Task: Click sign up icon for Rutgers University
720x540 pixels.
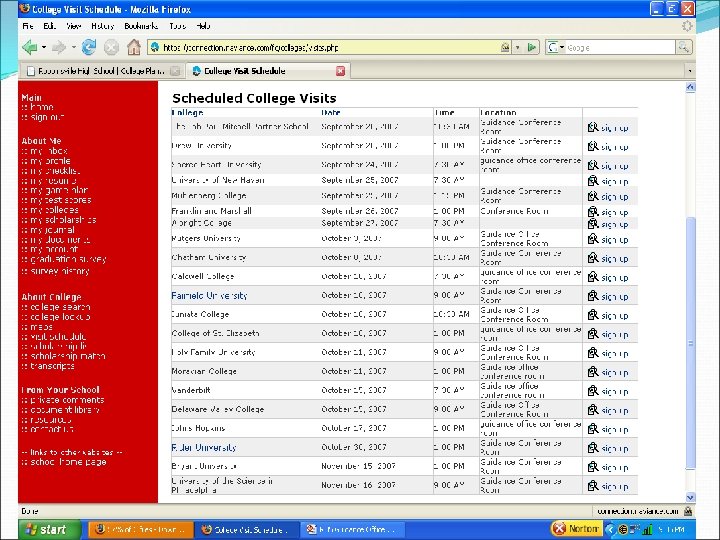Action: 593,239
